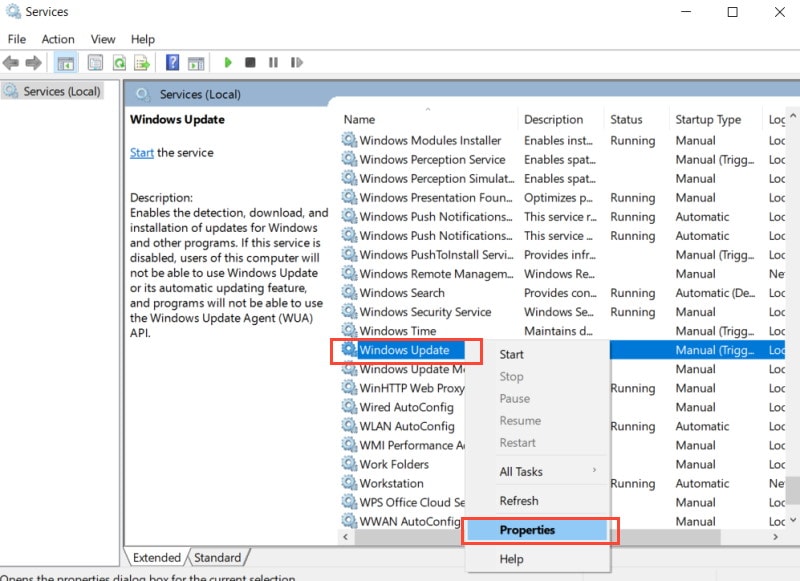Select the Windows Remote Managem... row

pyautogui.click(x=563, y=274)
